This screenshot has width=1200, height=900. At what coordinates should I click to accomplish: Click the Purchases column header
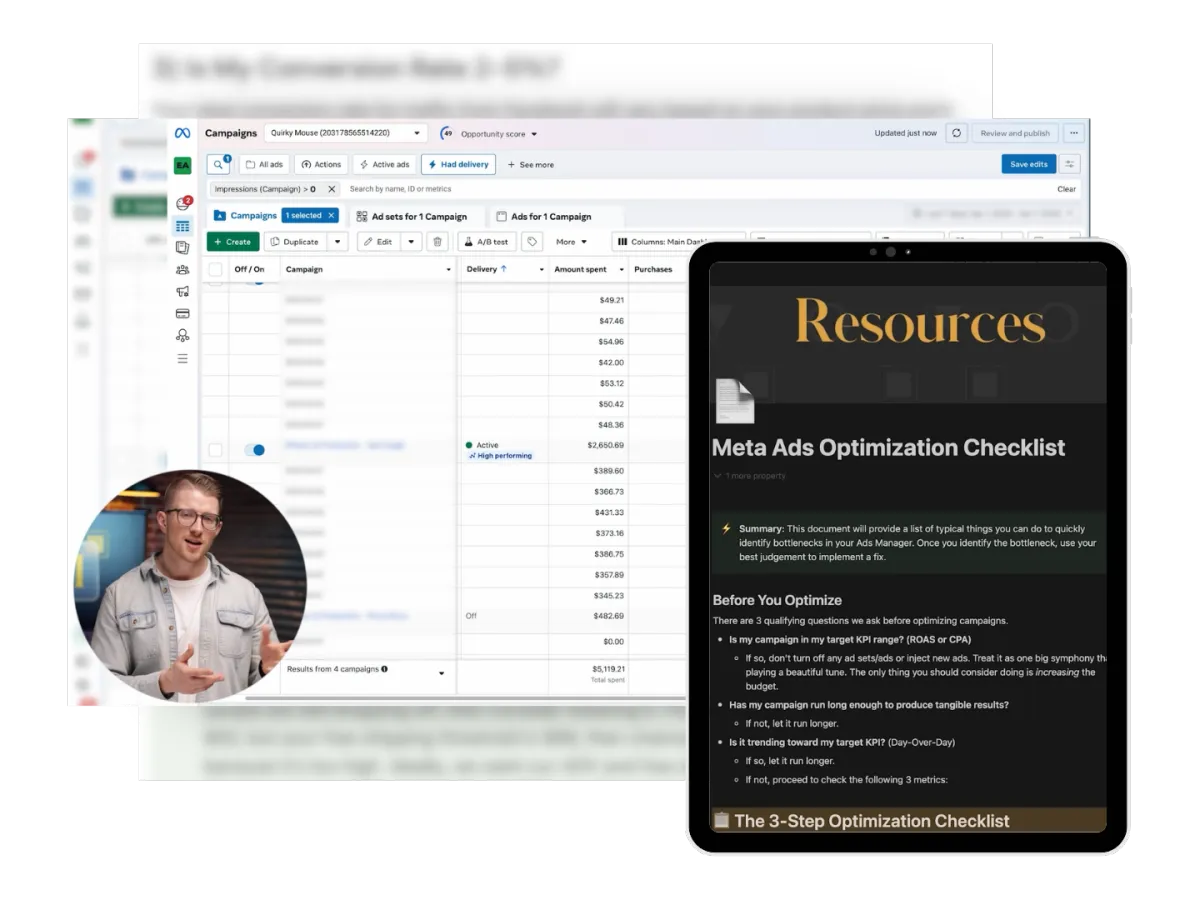point(653,269)
